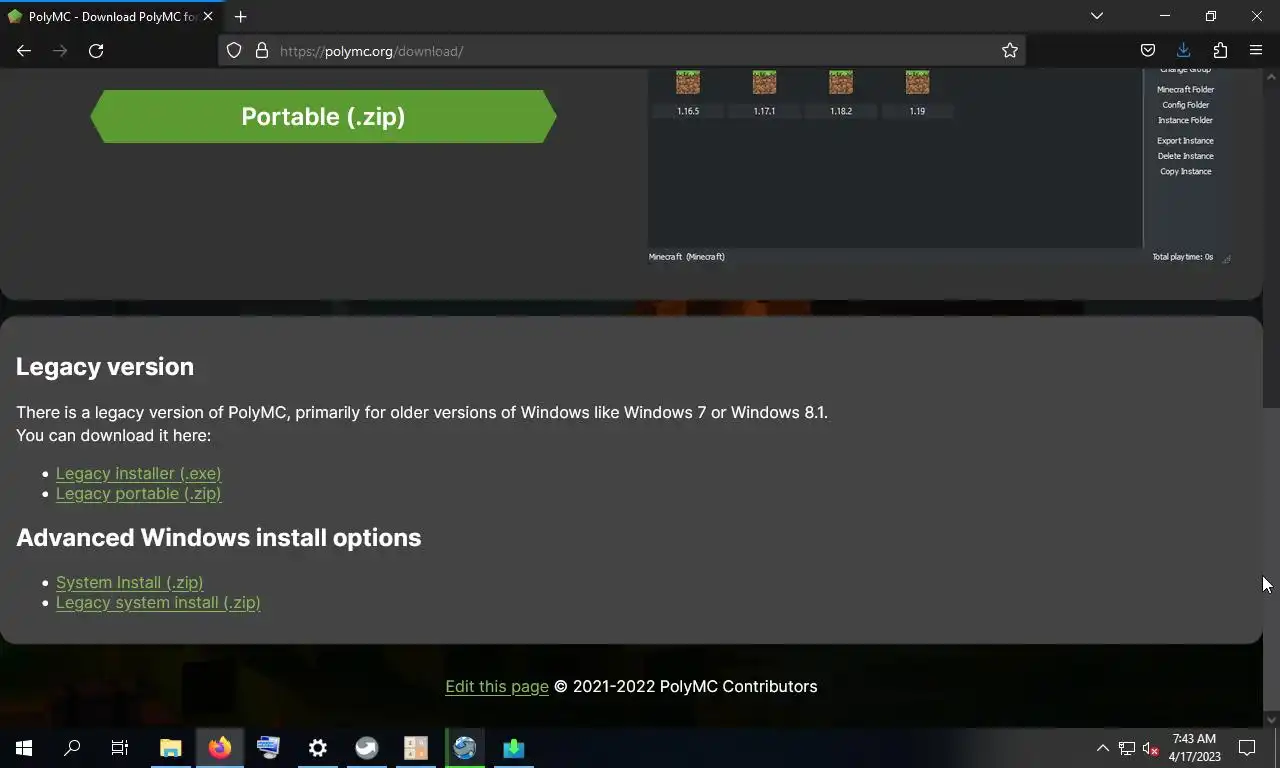Bookmark this page with the star
Viewport: 1280px width, 768px height.
pos(1010,51)
